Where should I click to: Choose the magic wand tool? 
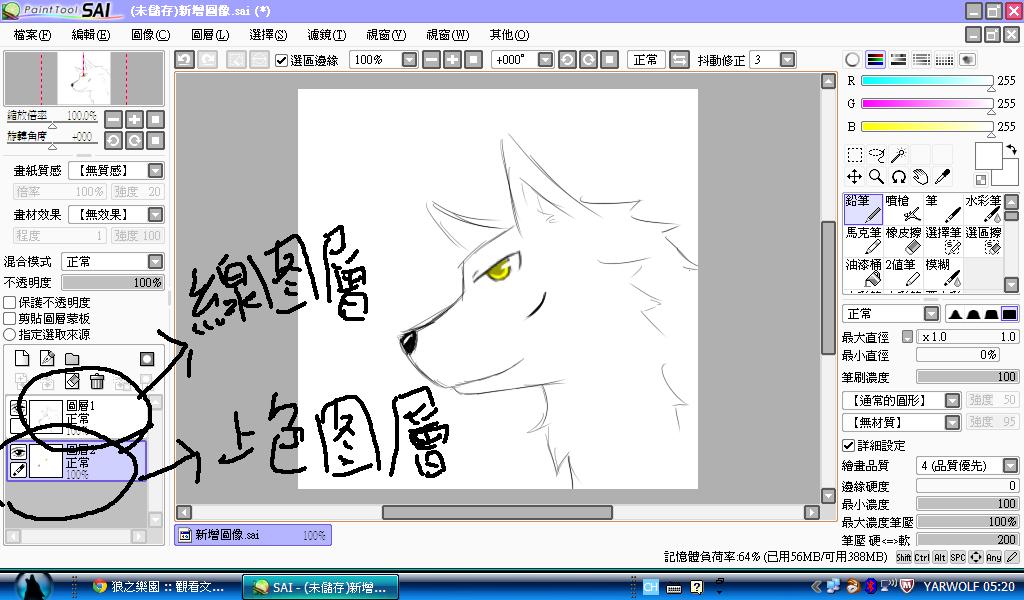click(x=899, y=155)
